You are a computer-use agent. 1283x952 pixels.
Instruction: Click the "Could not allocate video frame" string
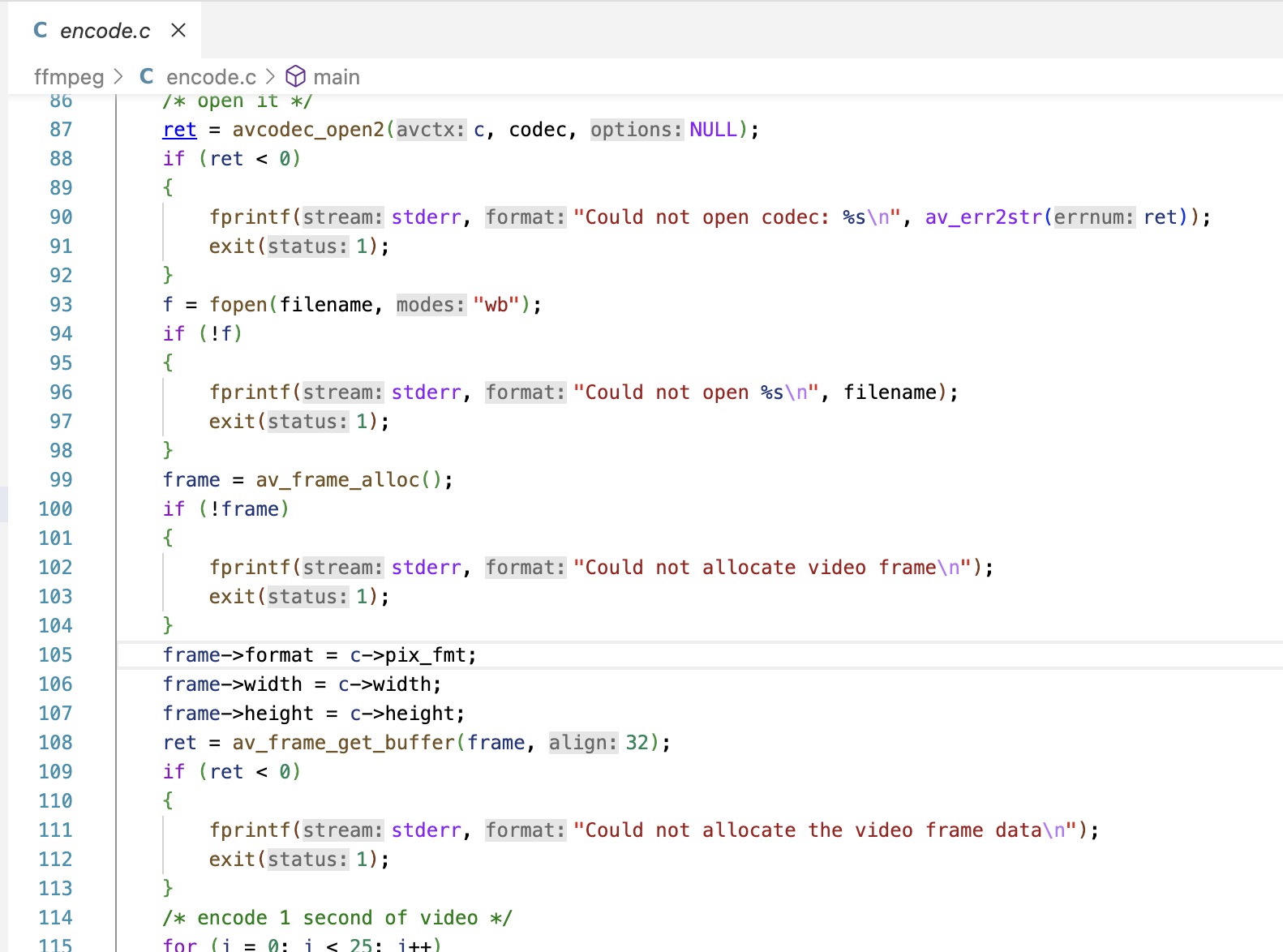pos(772,568)
